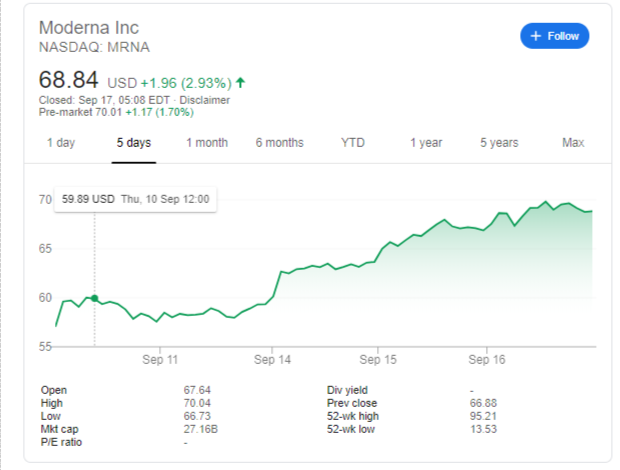Viewport: 620px width, 470px height.
Task: Click the NASDAQ: MRNA ticker text
Action: [x=94, y=47]
